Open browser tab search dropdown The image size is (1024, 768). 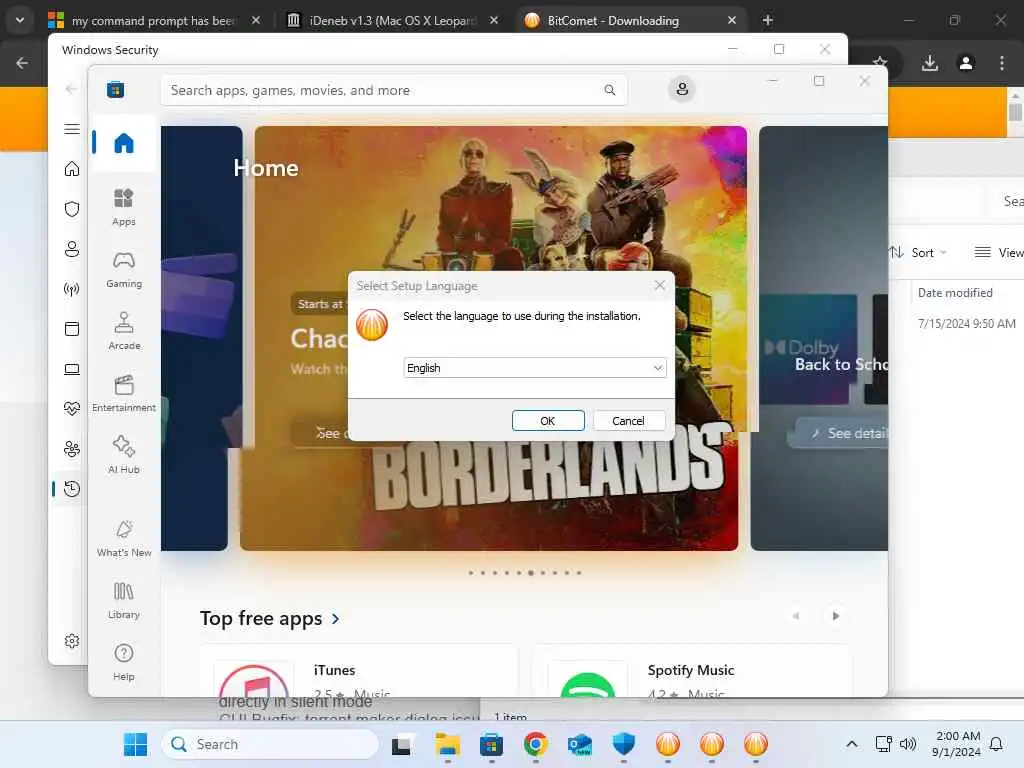coord(20,20)
